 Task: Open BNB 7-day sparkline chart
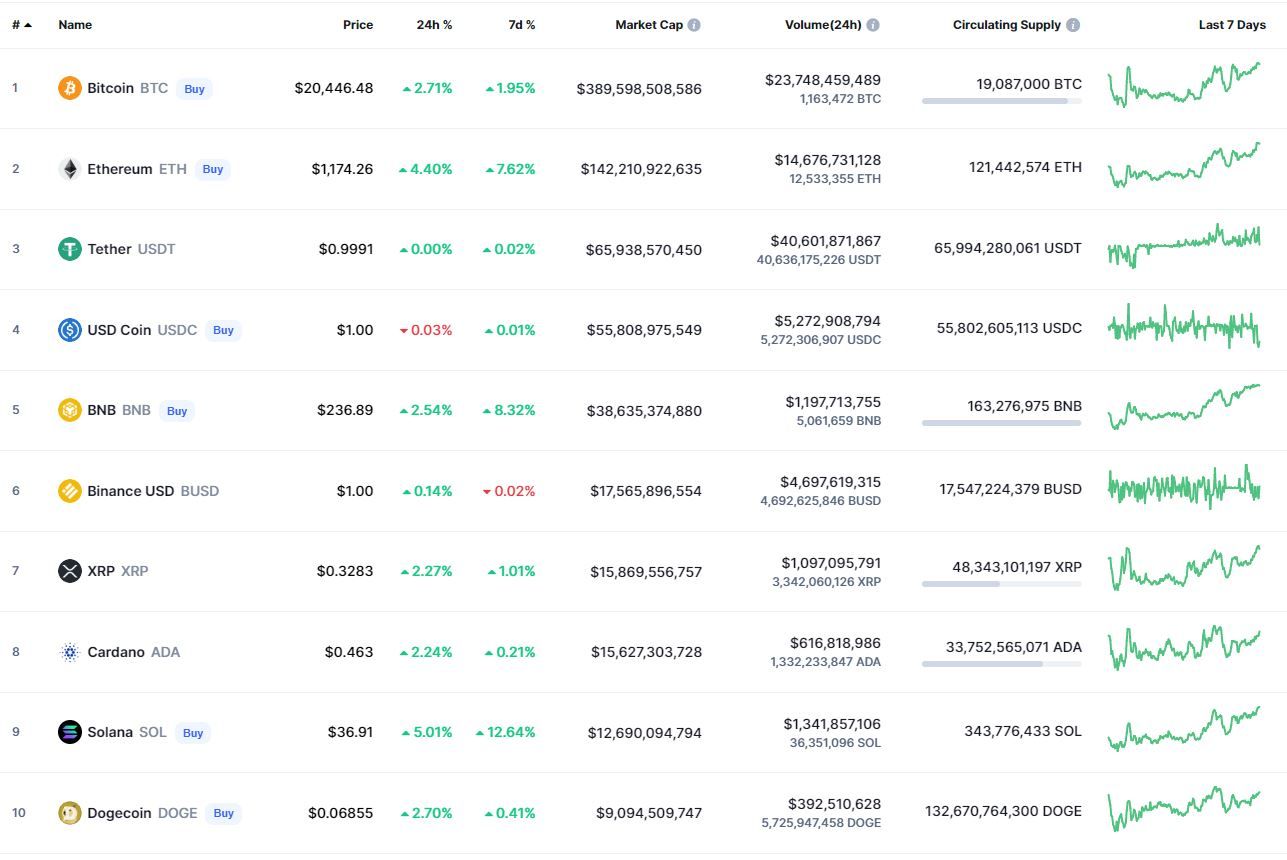click(x=1184, y=407)
